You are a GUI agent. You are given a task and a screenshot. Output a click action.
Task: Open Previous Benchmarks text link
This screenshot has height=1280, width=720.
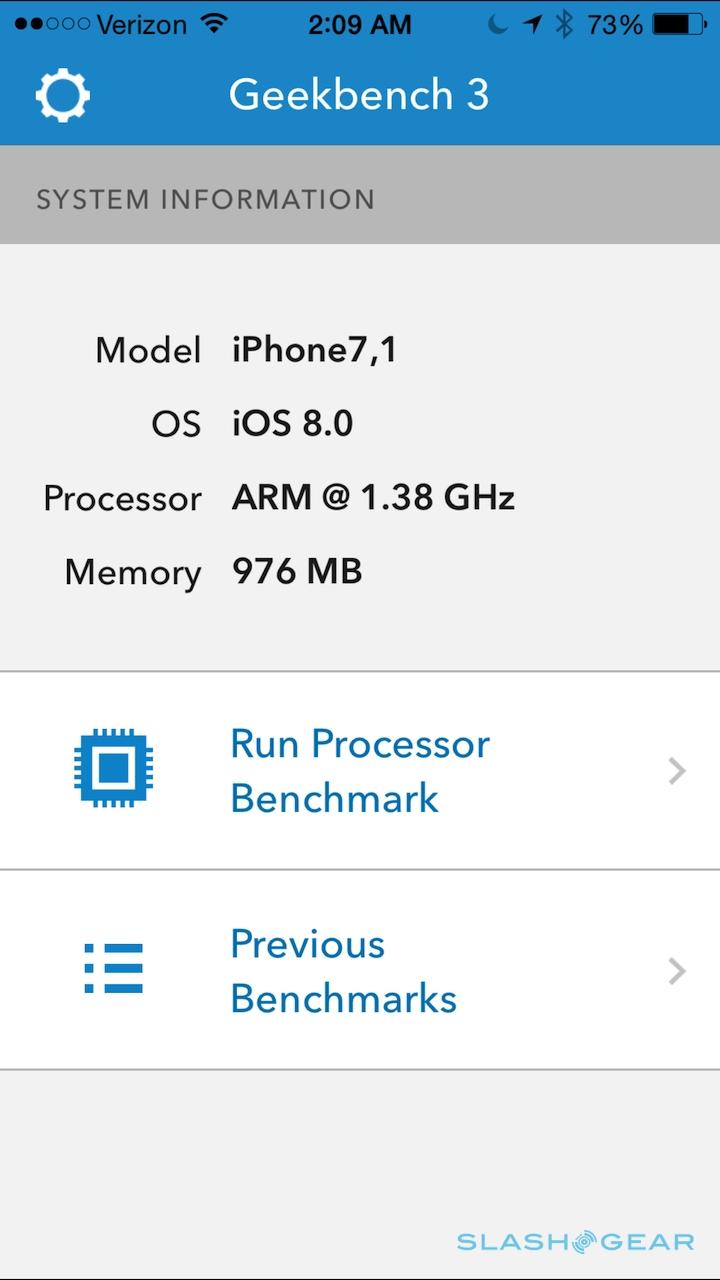pos(343,970)
